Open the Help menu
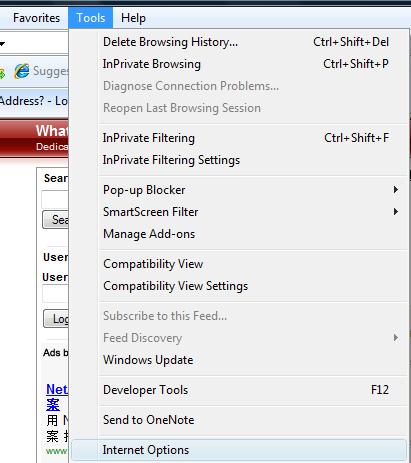The height and width of the screenshot is (463, 411). coord(133,18)
